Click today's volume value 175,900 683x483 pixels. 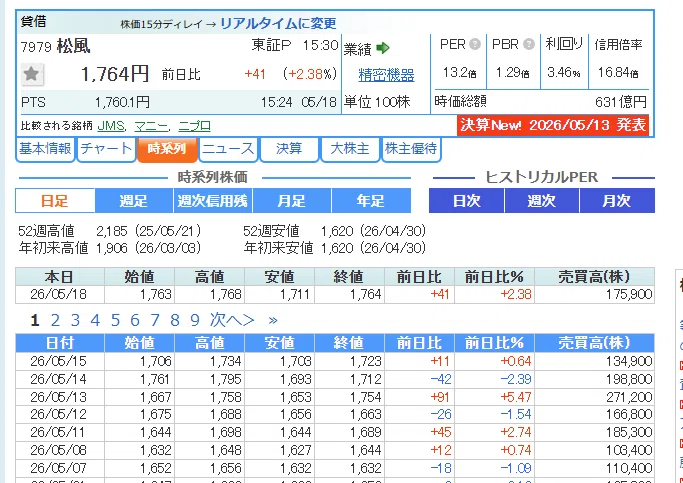coord(629,294)
